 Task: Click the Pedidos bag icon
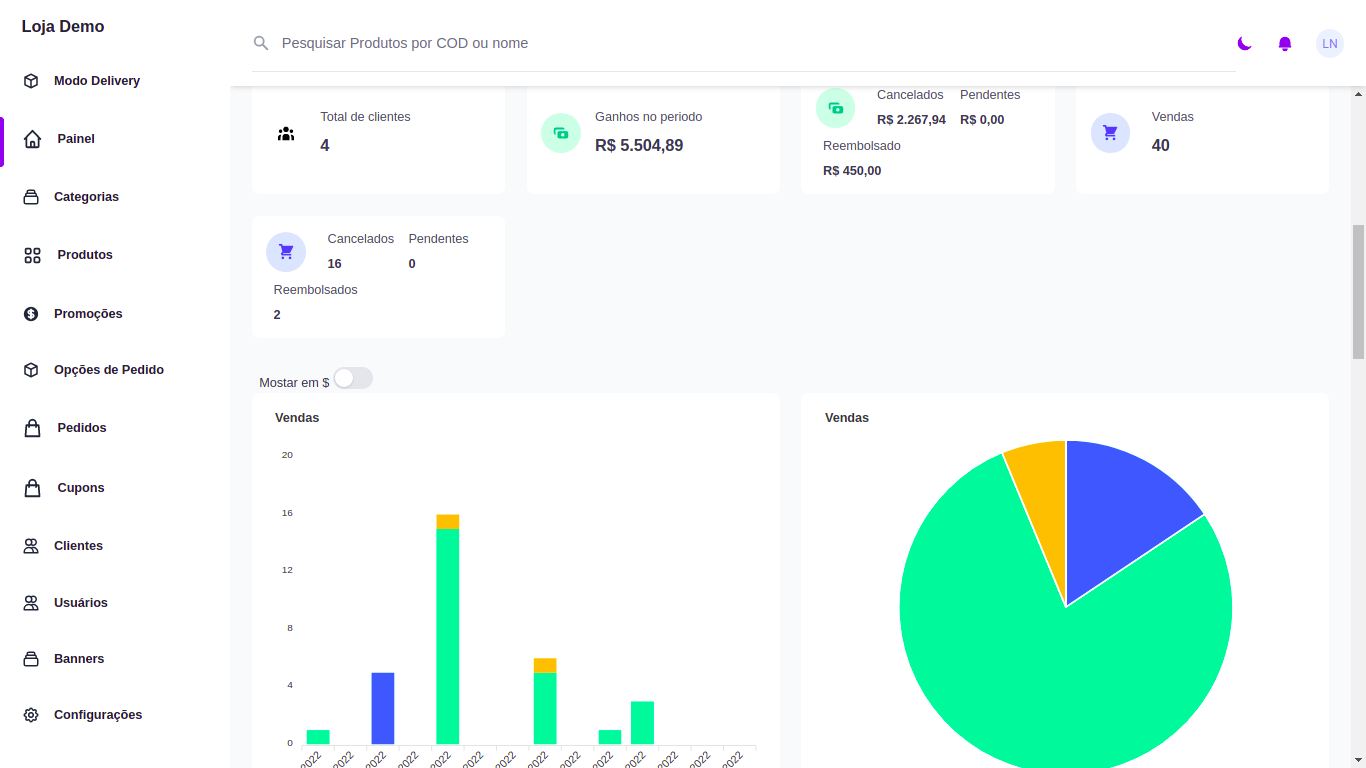32,428
